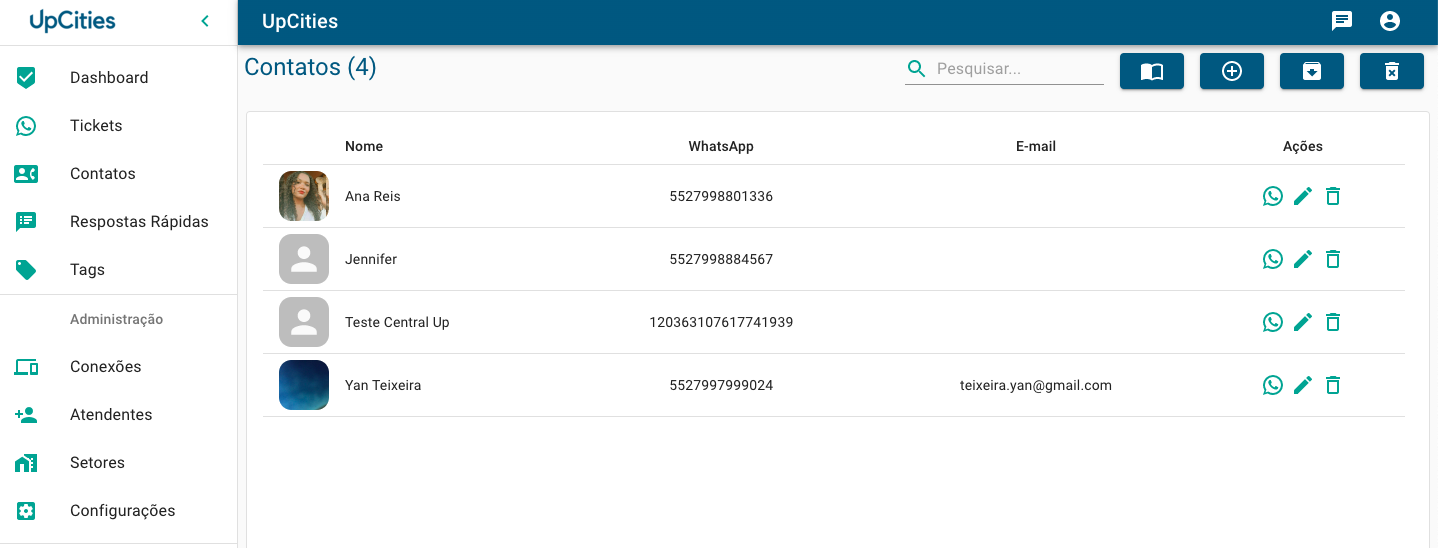Click phone number 5527997999024
1438x548 pixels.
pos(721,385)
